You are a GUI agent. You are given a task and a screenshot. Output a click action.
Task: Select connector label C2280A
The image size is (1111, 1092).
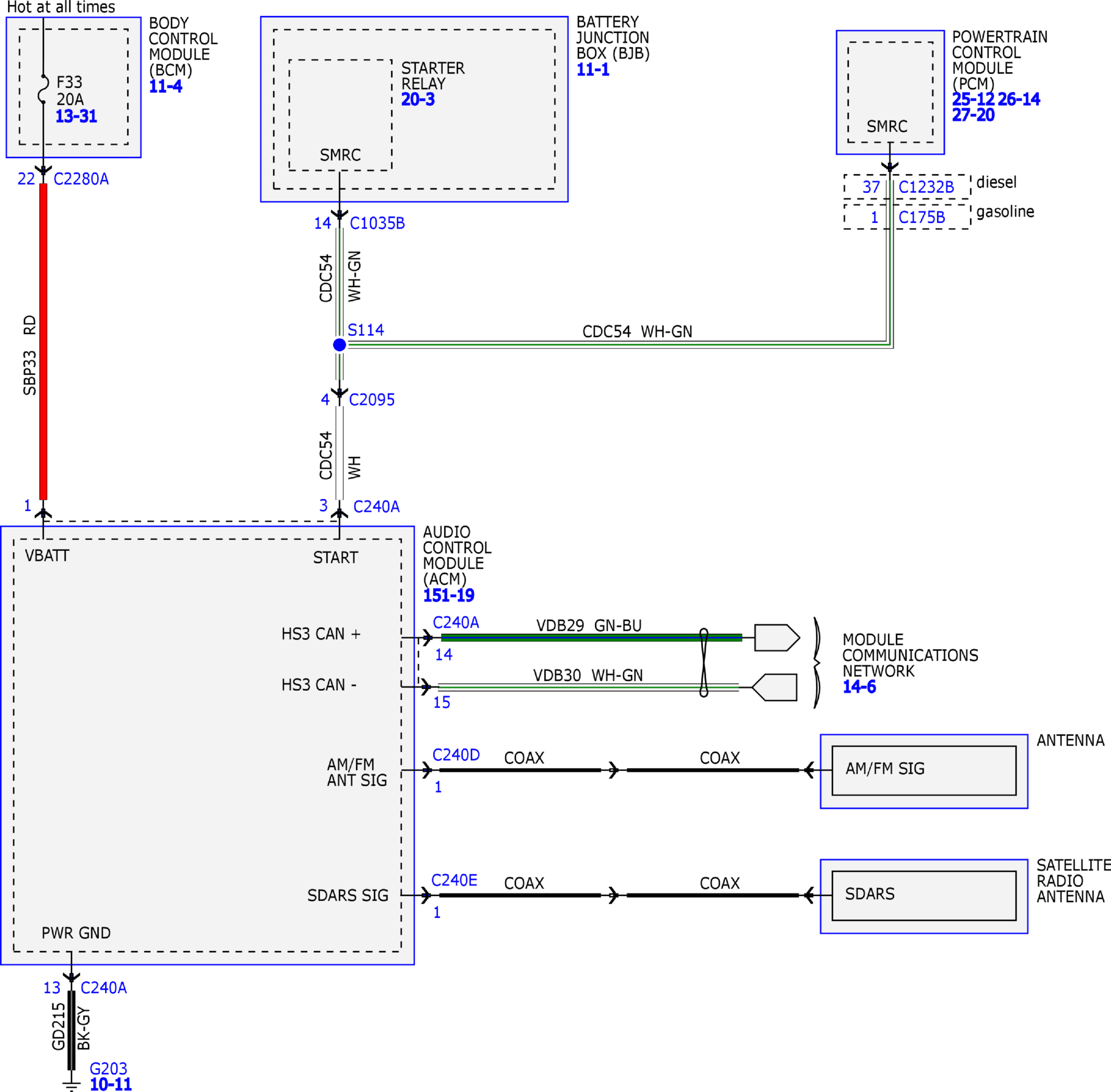tap(81, 179)
